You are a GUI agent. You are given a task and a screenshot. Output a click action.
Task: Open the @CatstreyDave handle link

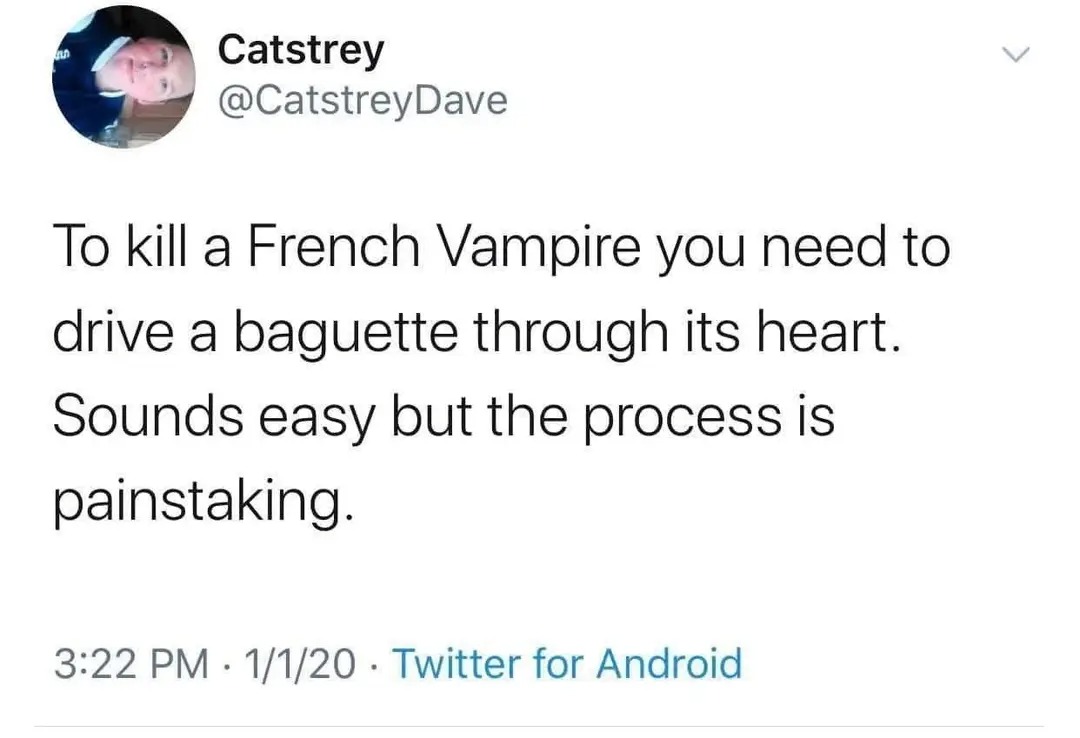pyautogui.click(x=363, y=101)
